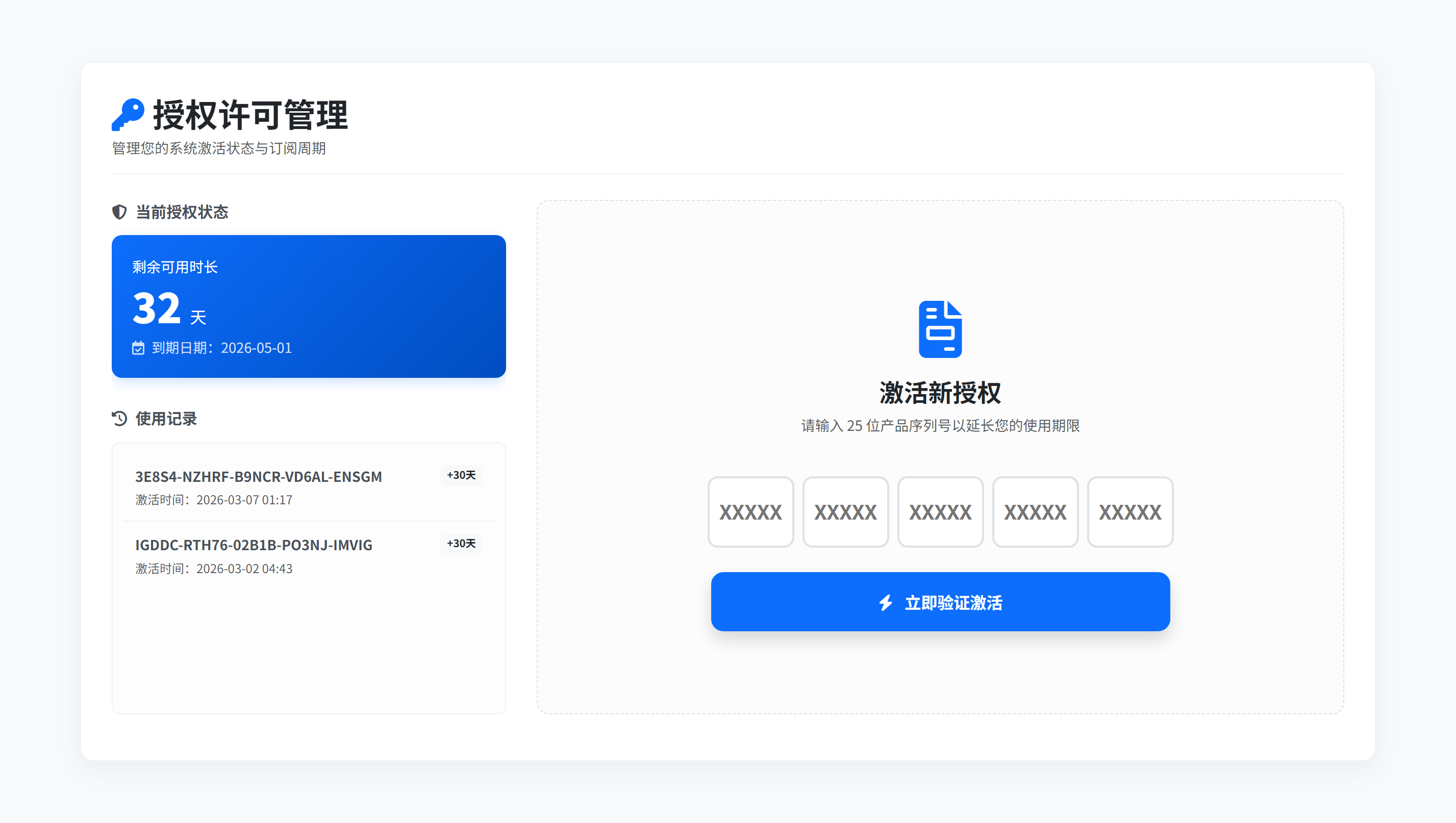Click the +30天 badge beside 3E8S4-NZHRF-B9NCR-VD6AL-ENSGM
The height and width of the screenshot is (823, 1456).
(x=460, y=475)
